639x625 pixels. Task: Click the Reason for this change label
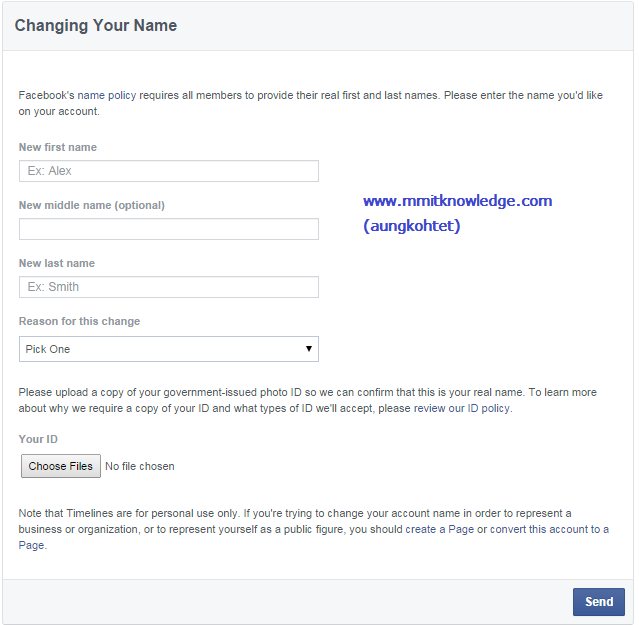[79, 321]
